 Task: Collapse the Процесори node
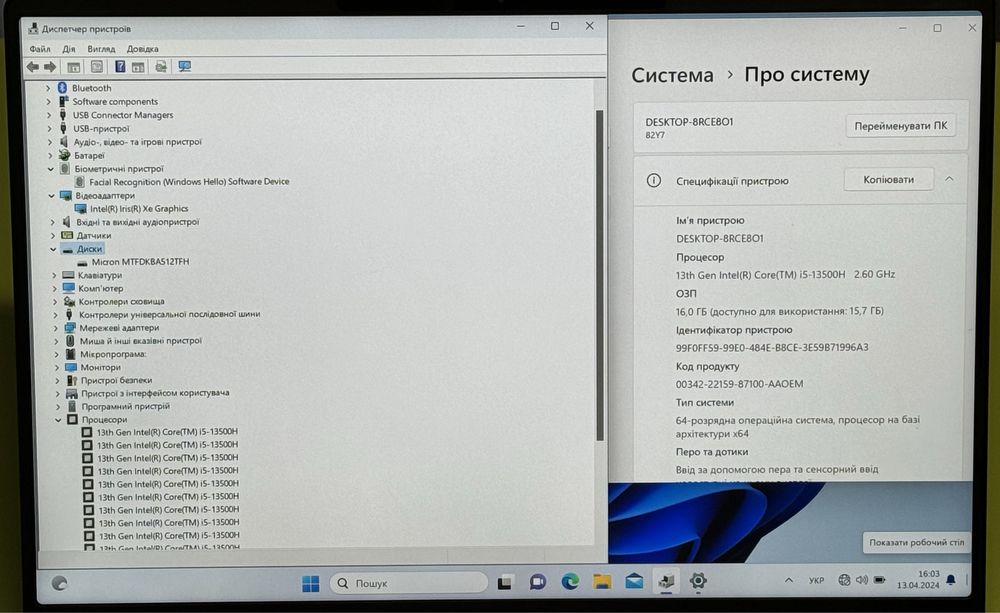point(58,420)
